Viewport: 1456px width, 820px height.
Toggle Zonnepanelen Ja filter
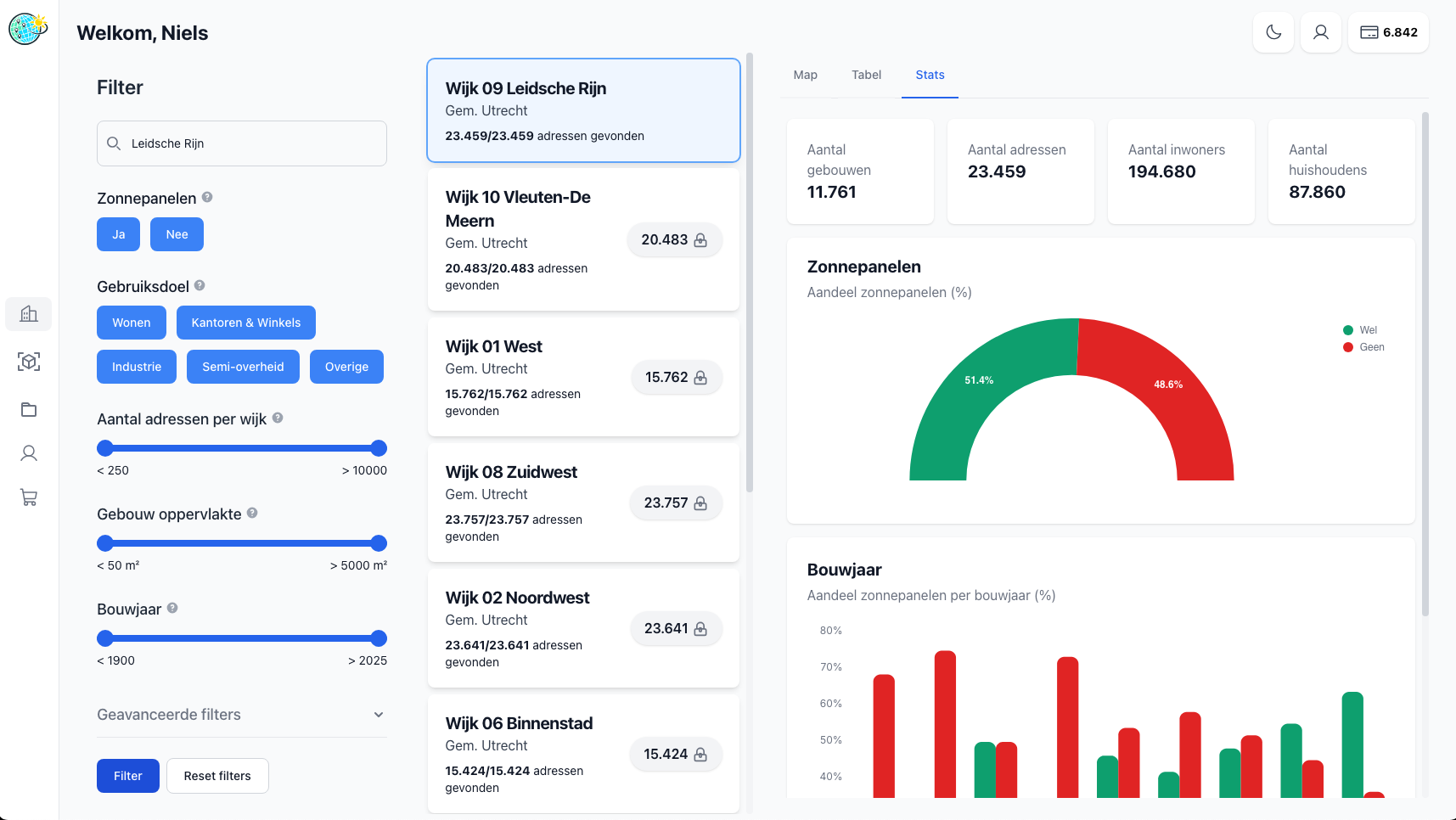pos(118,234)
